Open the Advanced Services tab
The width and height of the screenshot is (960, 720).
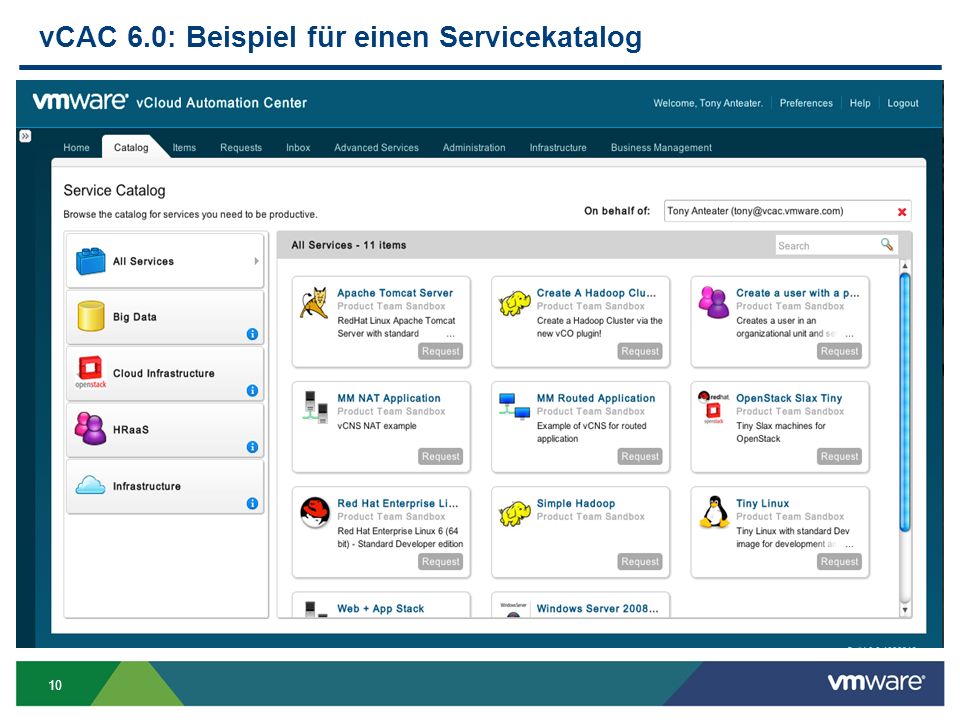(377, 148)
